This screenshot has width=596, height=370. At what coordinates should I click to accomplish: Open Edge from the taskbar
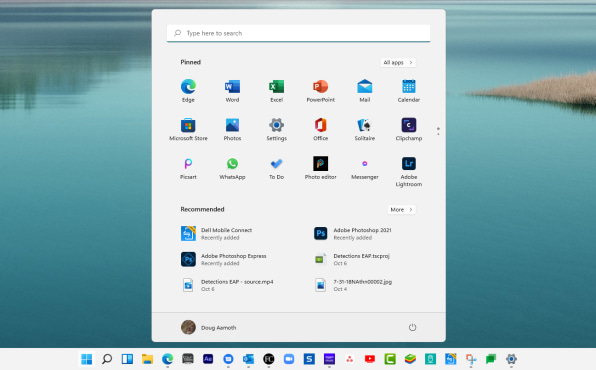point(167,359)
